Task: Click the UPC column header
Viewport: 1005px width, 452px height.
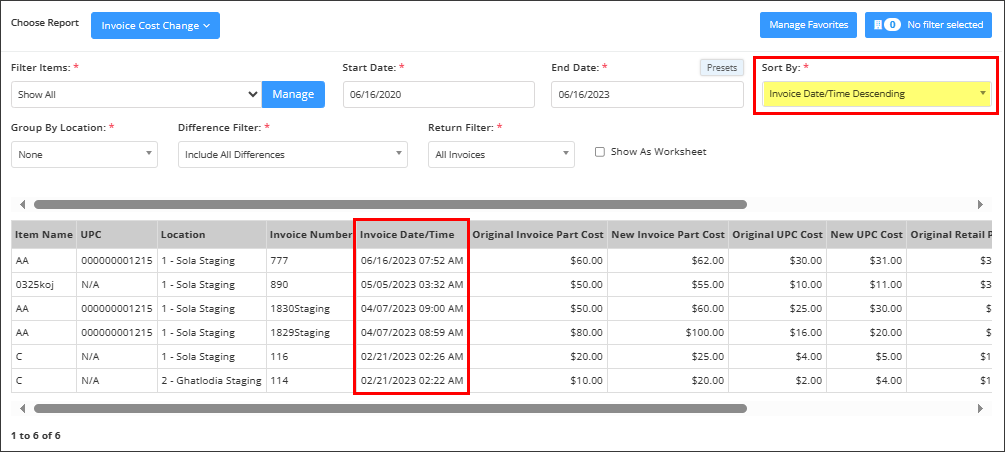Action: point(117,235)
